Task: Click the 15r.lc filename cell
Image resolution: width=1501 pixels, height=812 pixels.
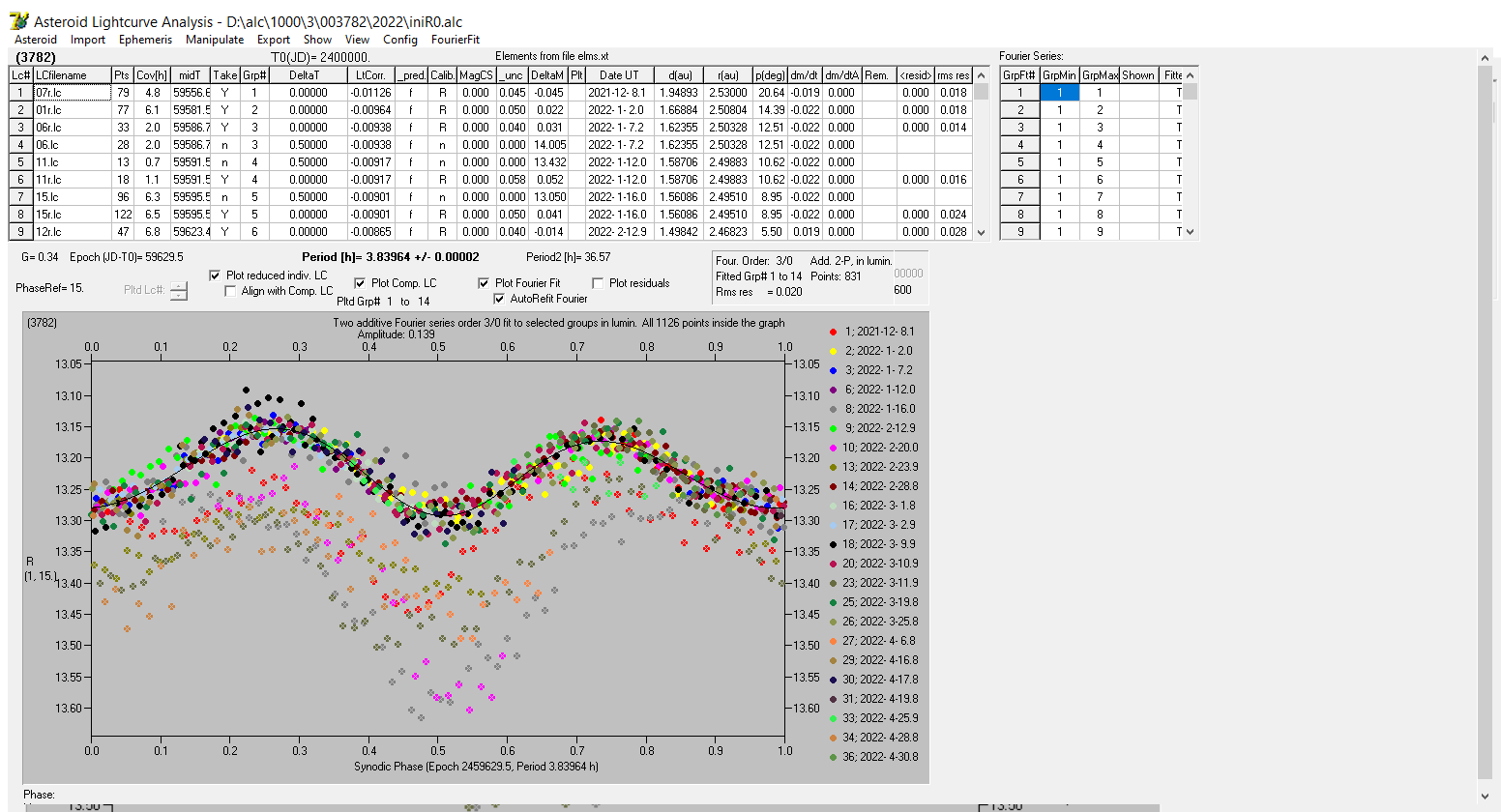Action: coord(72,215)
